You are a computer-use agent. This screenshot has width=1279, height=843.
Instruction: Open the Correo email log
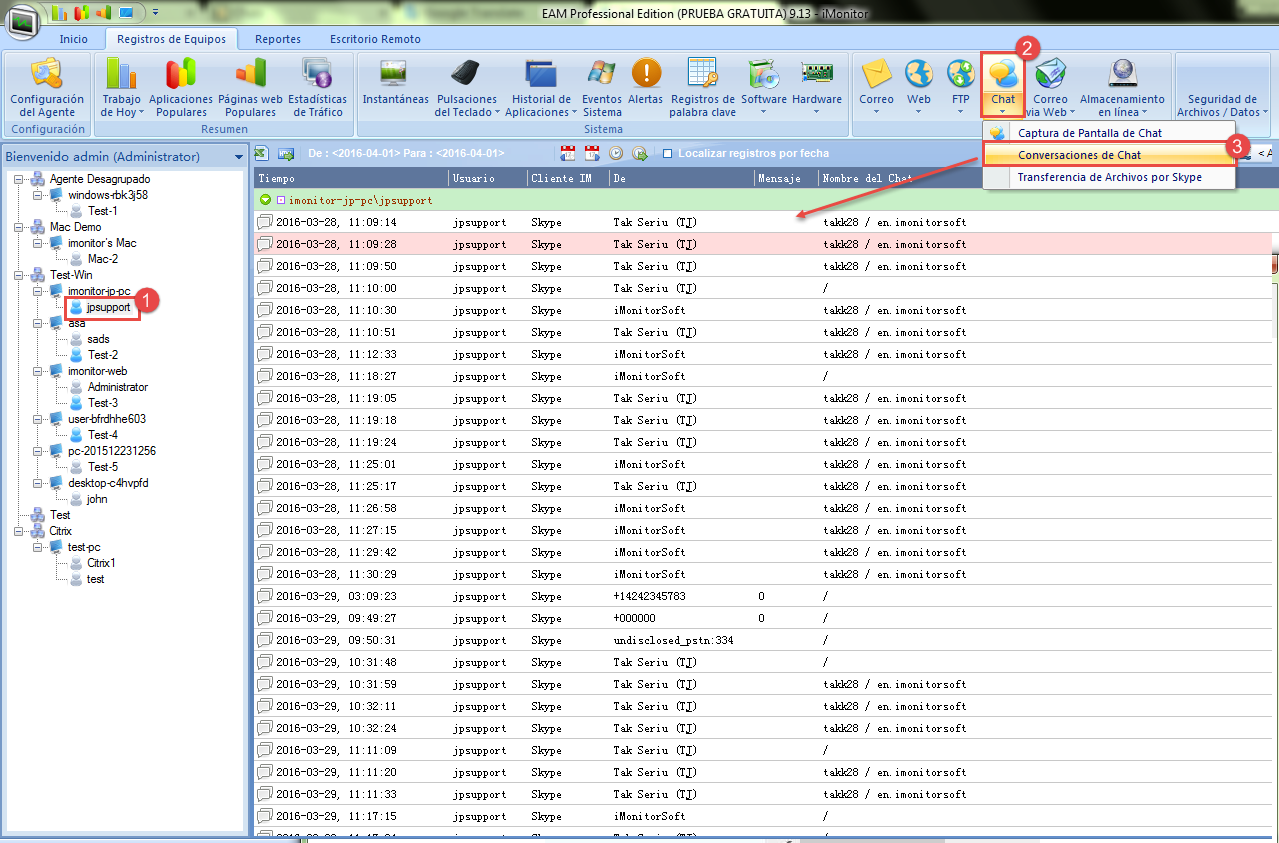click(877, 88)
